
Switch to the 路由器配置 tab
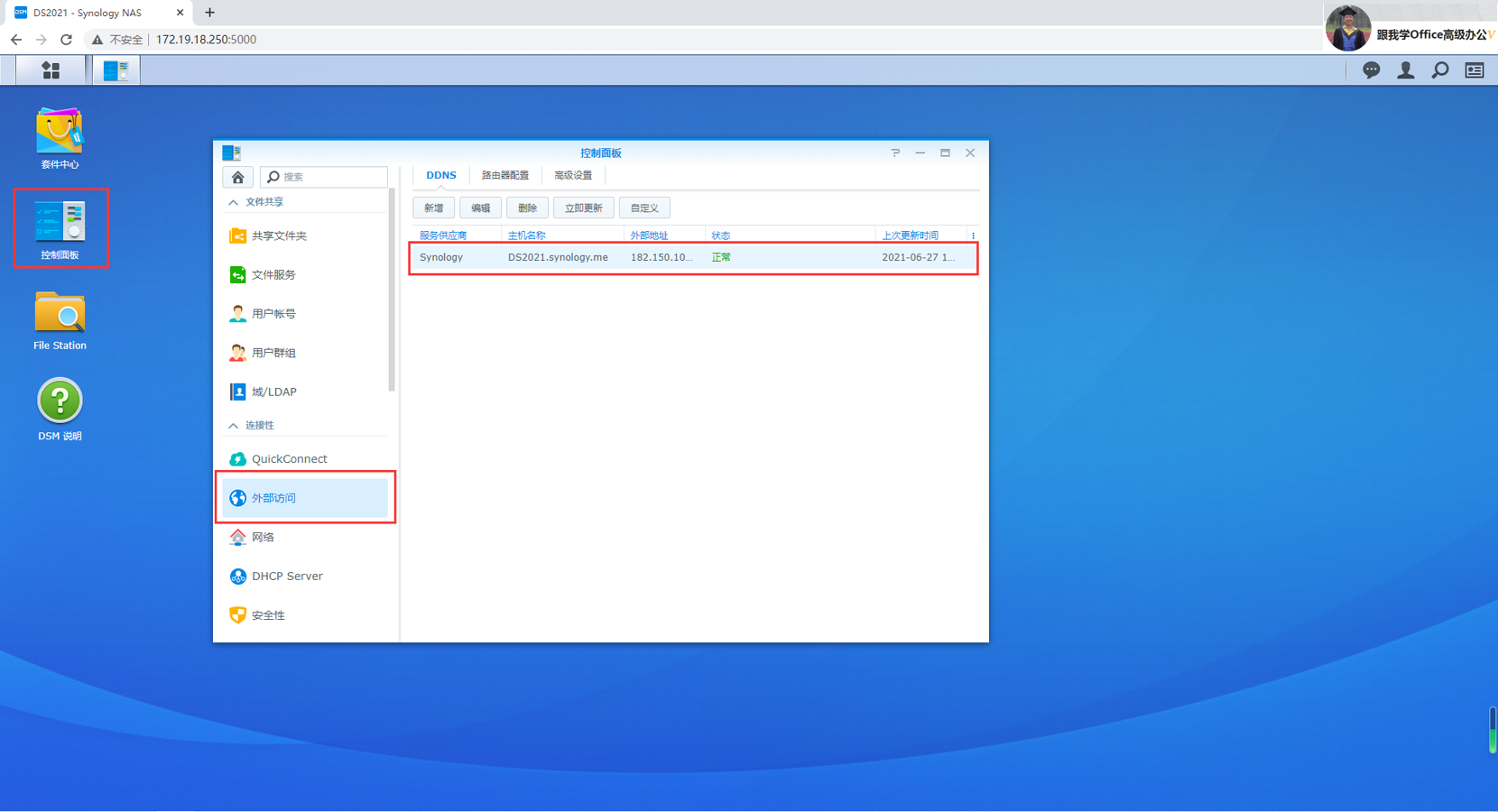(505, 175)
